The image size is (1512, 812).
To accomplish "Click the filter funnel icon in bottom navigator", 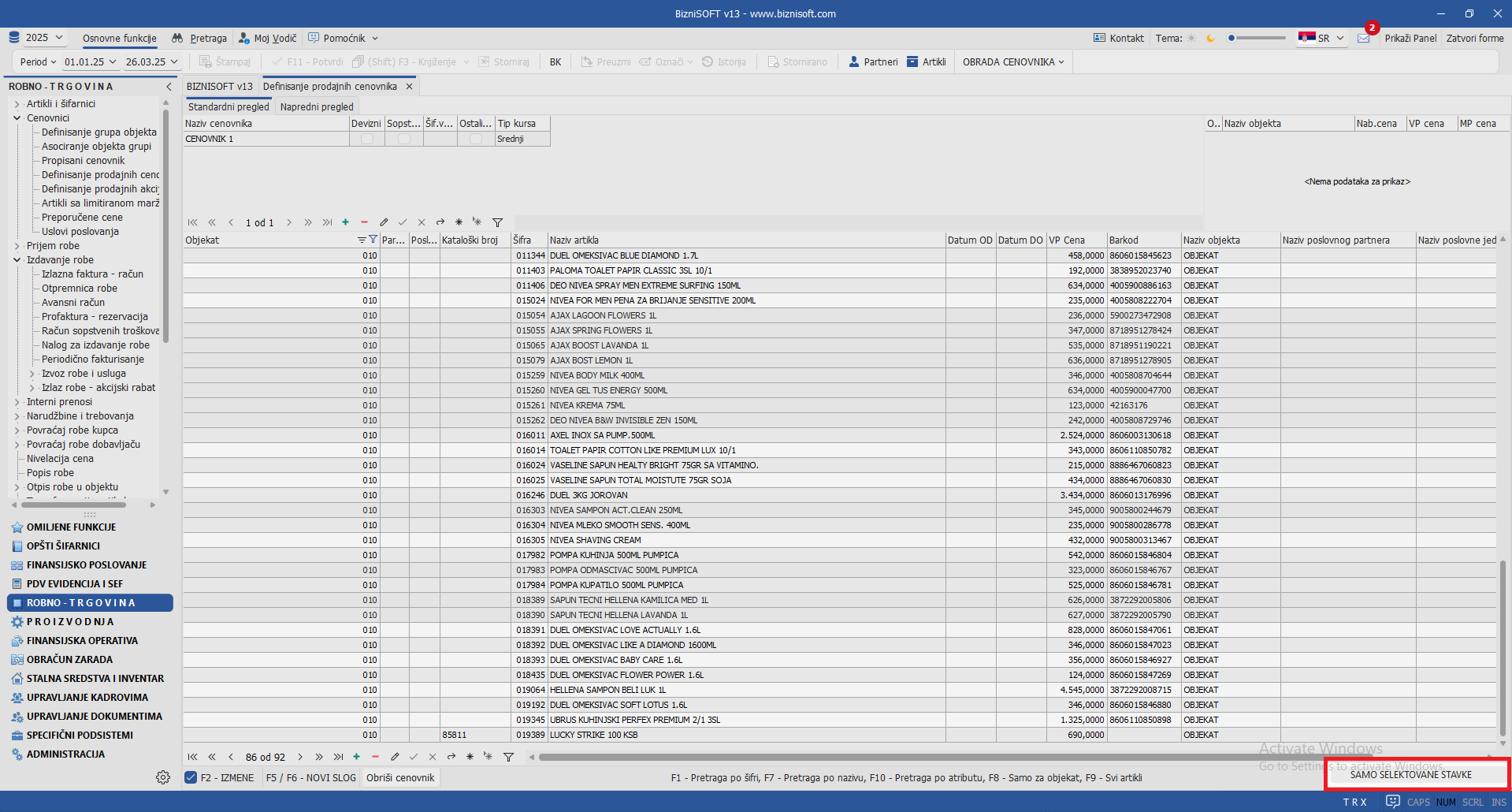I will [x=509, y=757].
